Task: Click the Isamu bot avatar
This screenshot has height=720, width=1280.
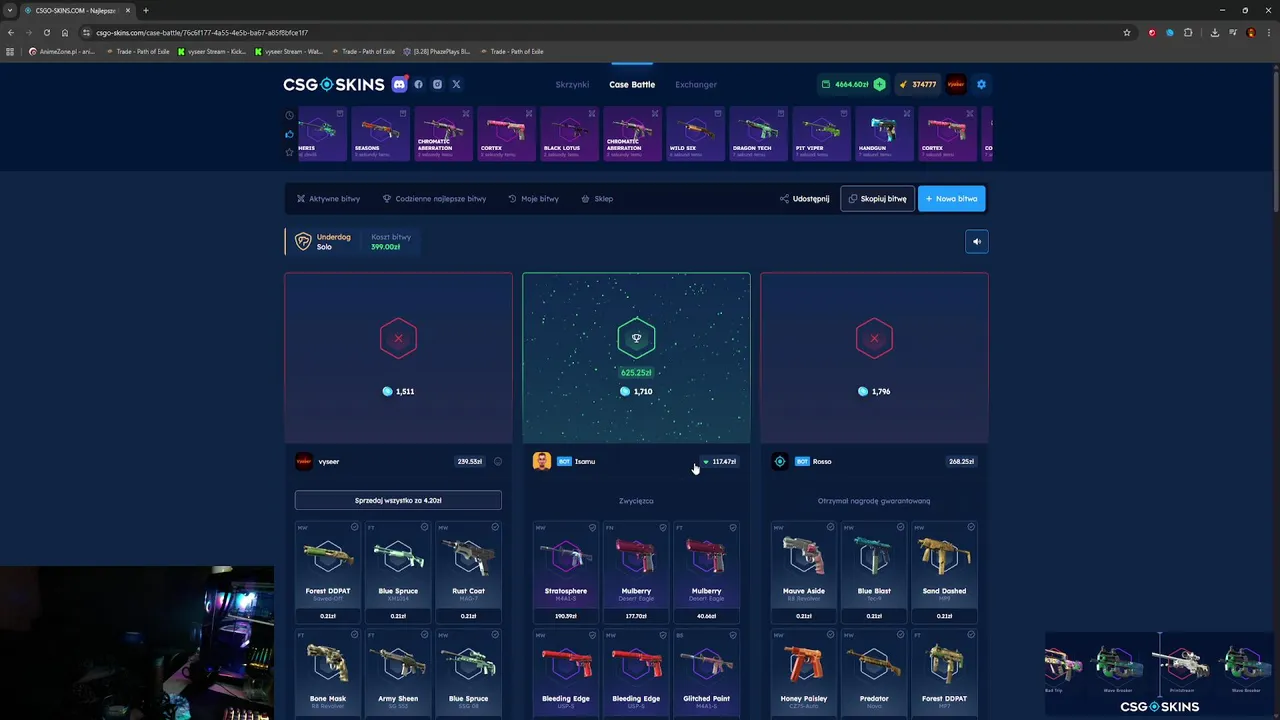Action: [541, 461]
